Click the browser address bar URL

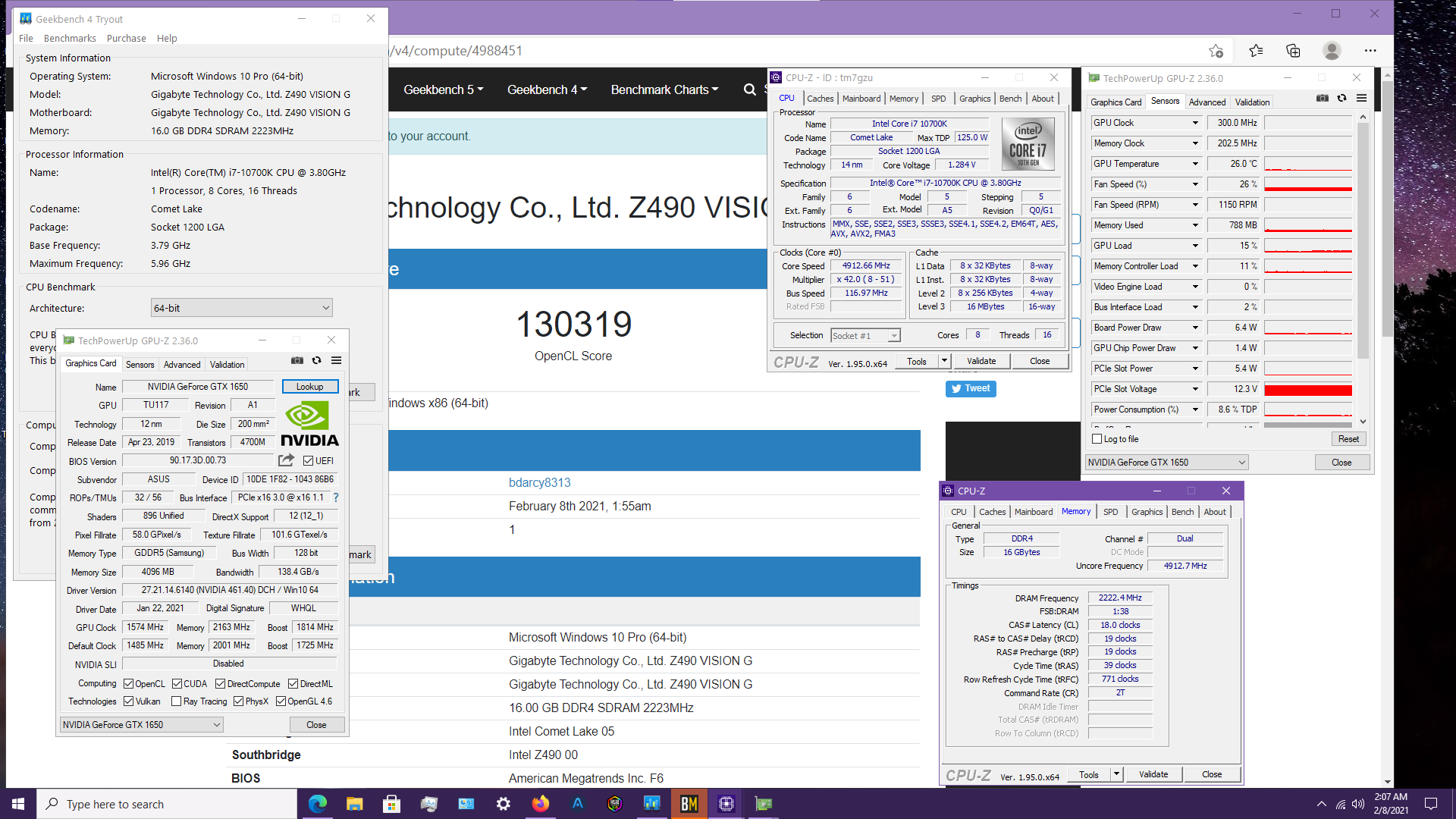pos(456,51)
